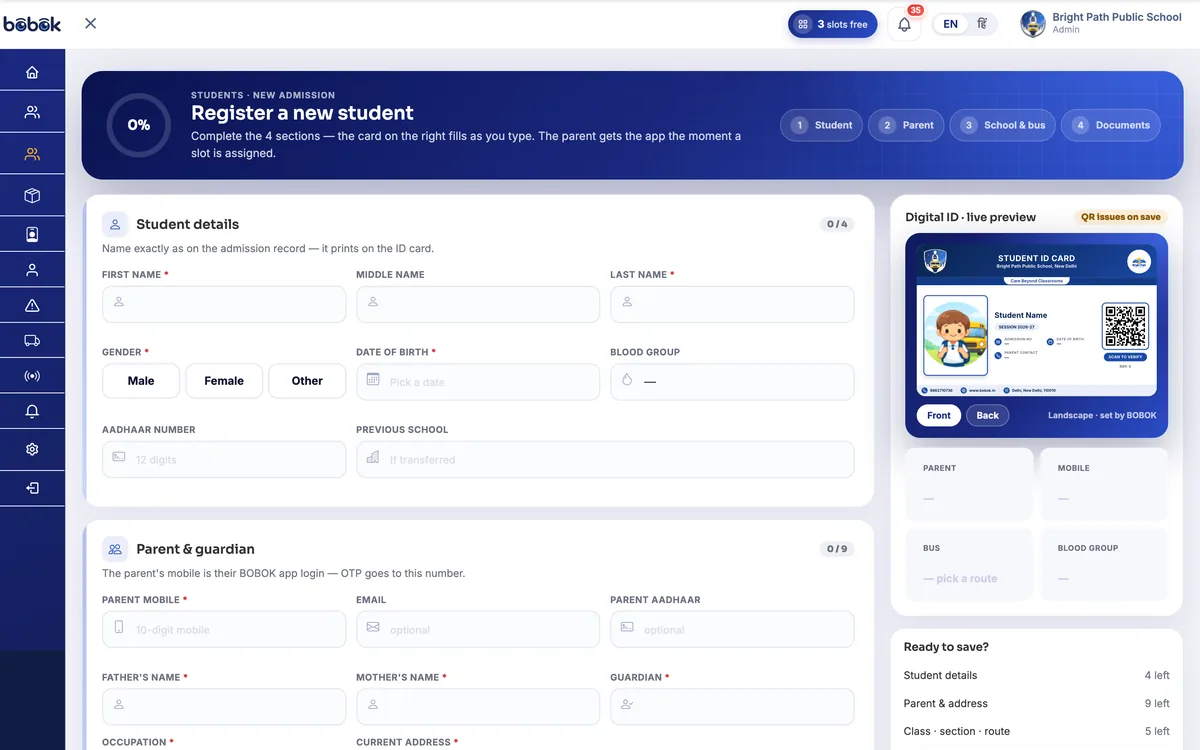Image resolution: width=1200 pixels, height=750 pixels.
Task: Jump to step 2 Parent
Action: tap(906, 125)
